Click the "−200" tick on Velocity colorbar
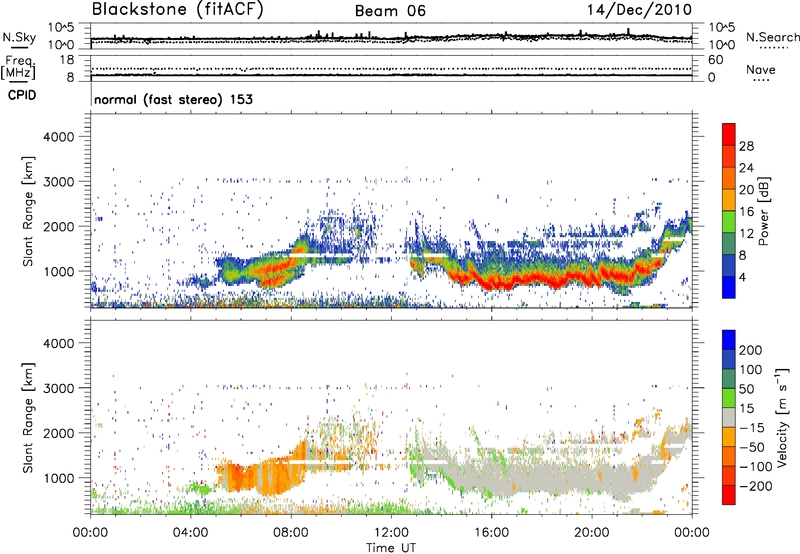 755,486
